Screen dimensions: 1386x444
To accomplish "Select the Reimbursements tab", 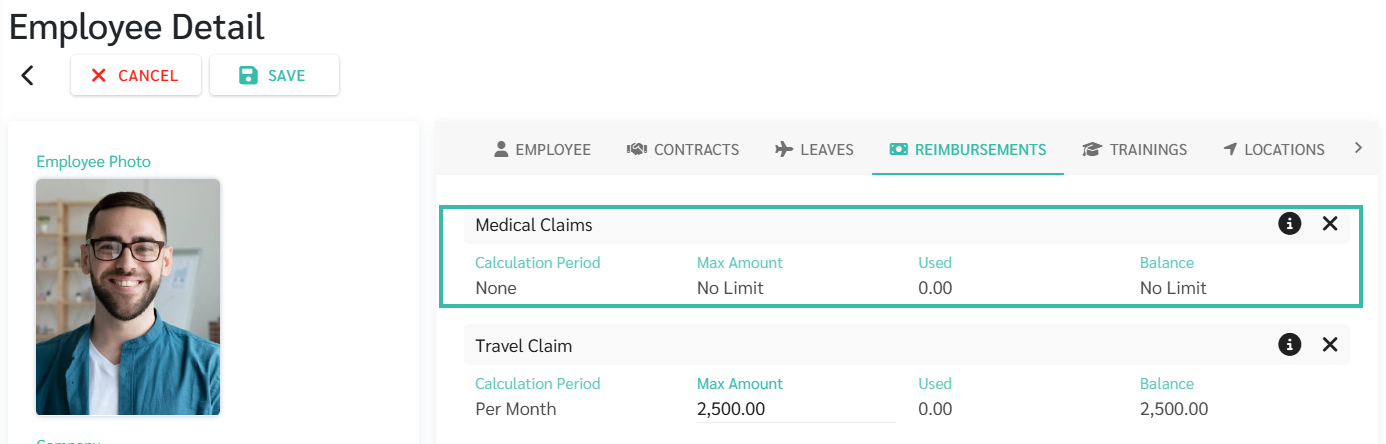I will [x=968, y=149].
